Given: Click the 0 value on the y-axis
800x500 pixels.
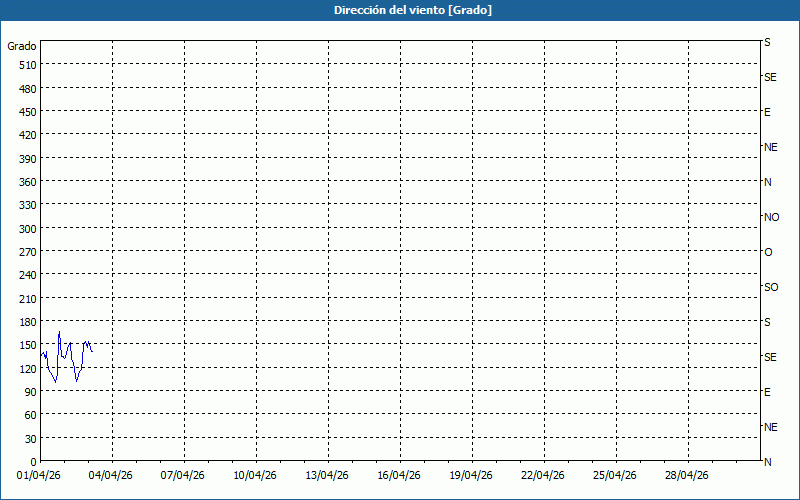Looking at the screenshot, I should (x=33, y=462).
